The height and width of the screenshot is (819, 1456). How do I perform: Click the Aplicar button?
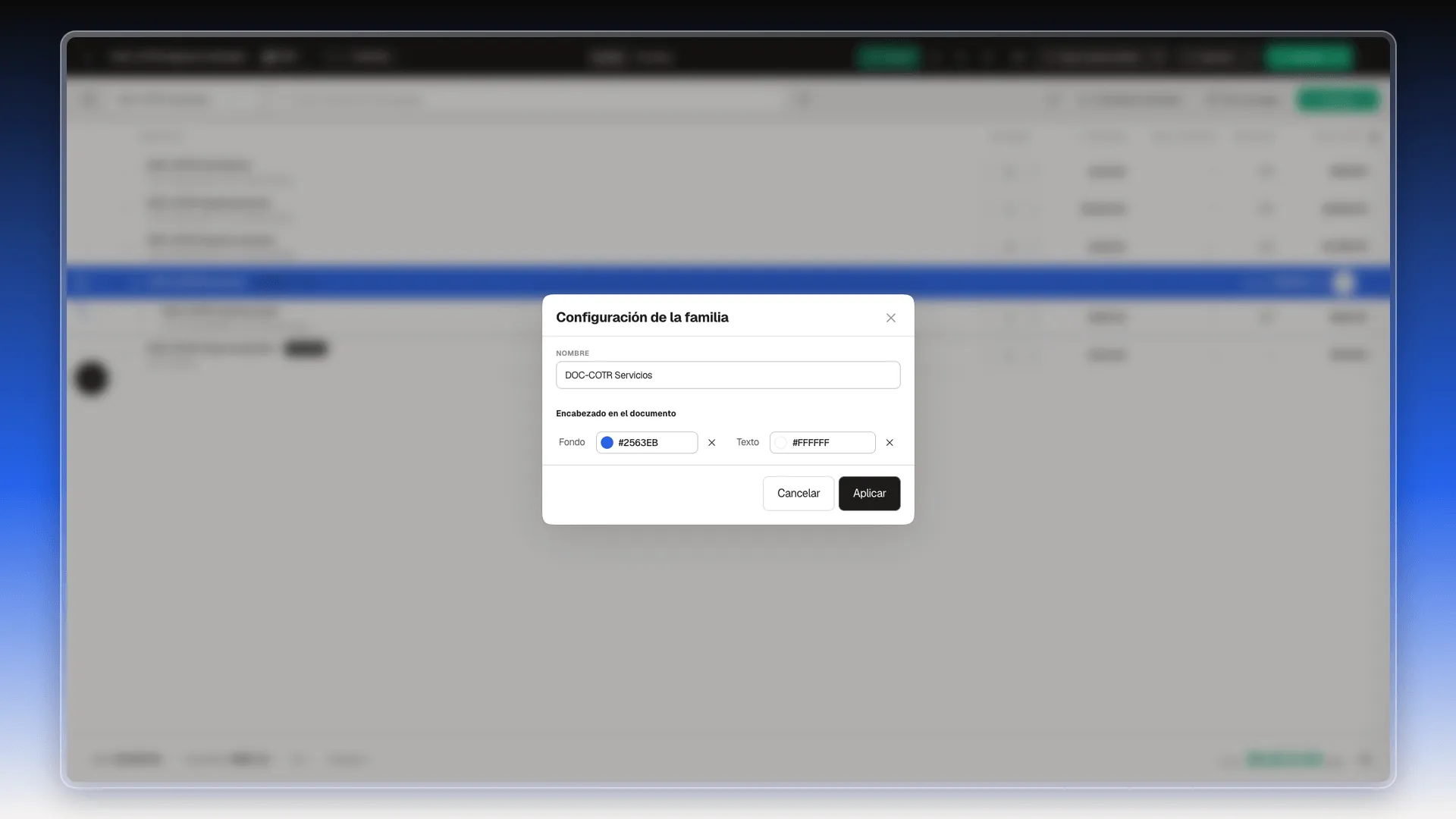869,493
